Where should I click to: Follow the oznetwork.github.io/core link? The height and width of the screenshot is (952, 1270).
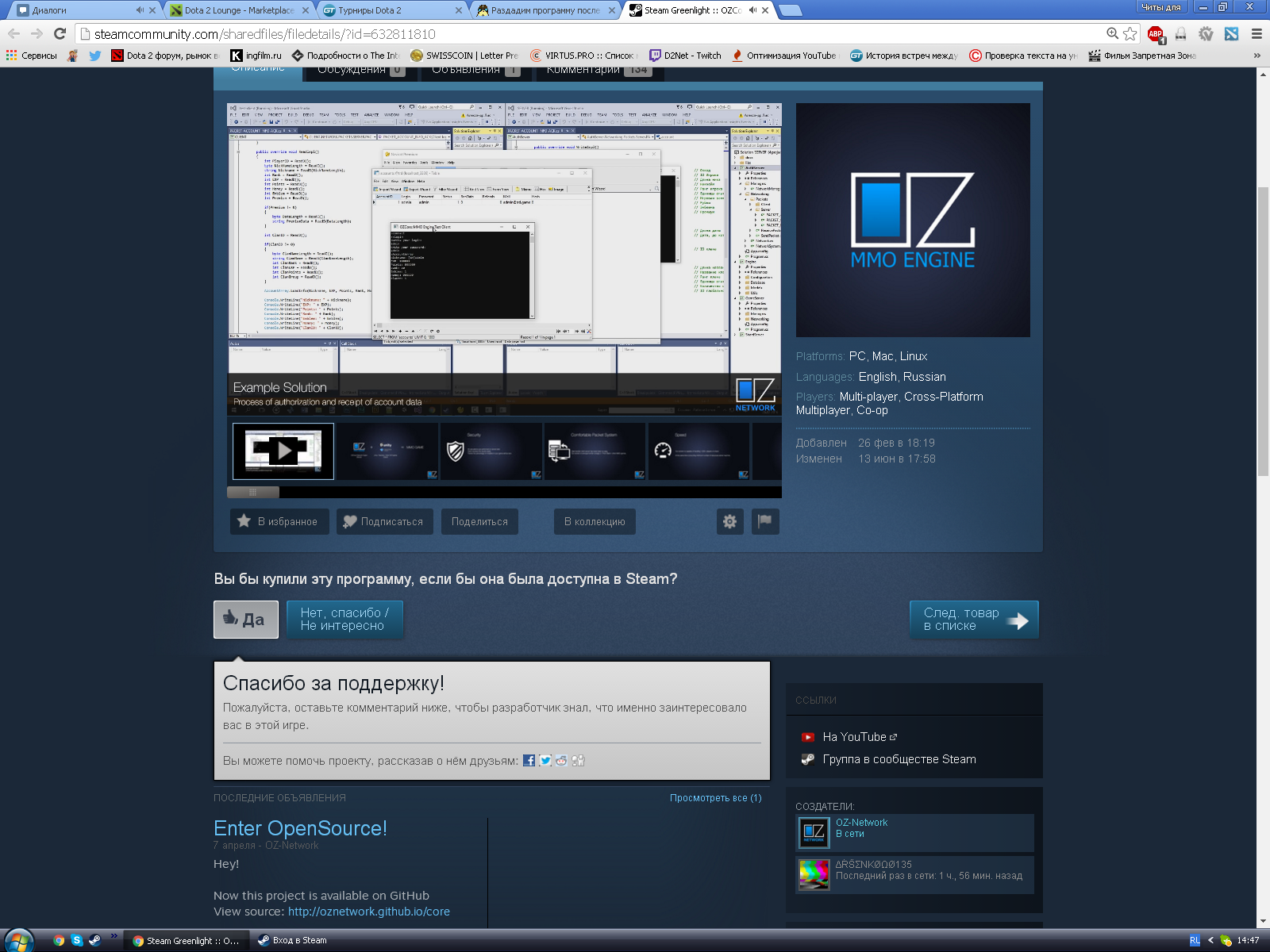pyautogui.click(x=369, y=912)
